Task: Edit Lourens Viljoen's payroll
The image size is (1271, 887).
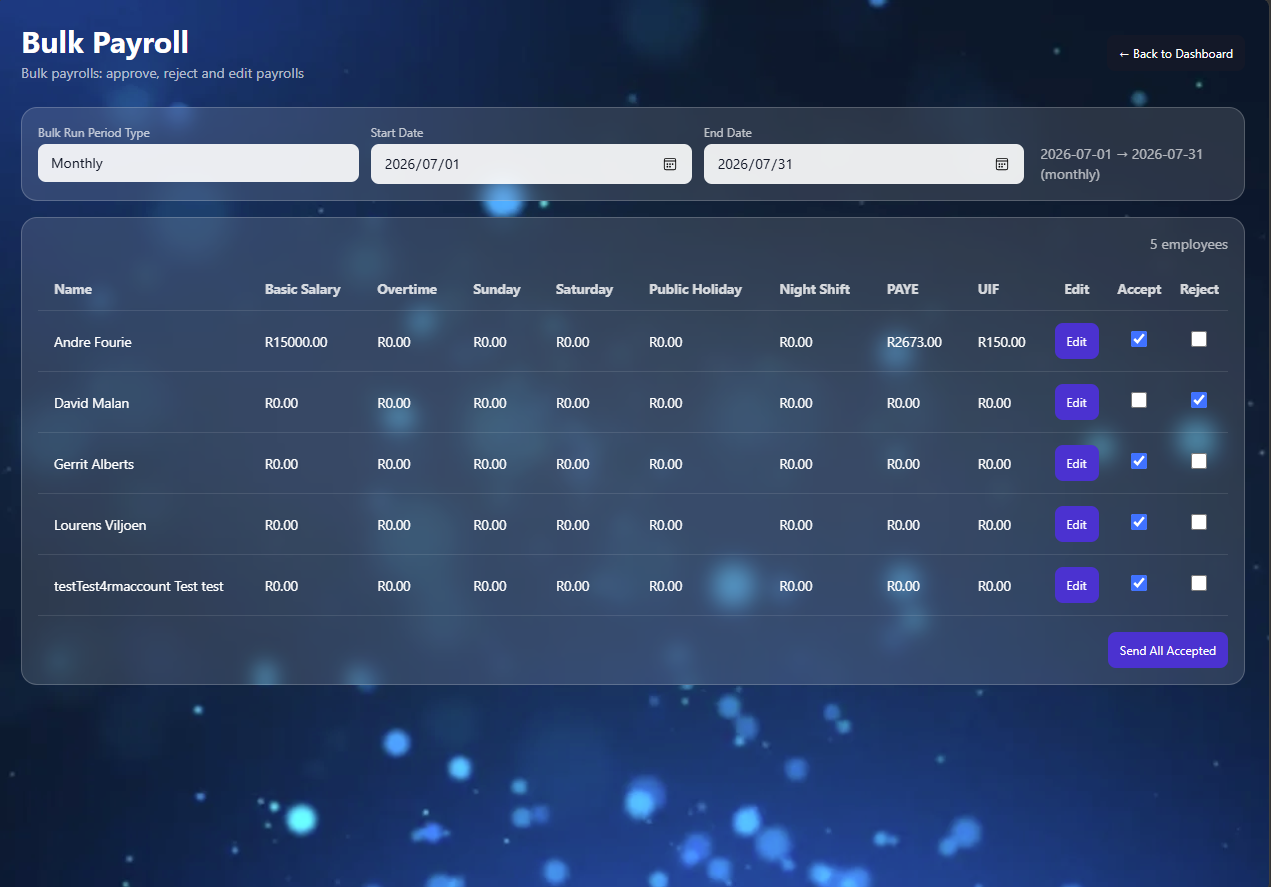Action: click(x=1077, y=525)
